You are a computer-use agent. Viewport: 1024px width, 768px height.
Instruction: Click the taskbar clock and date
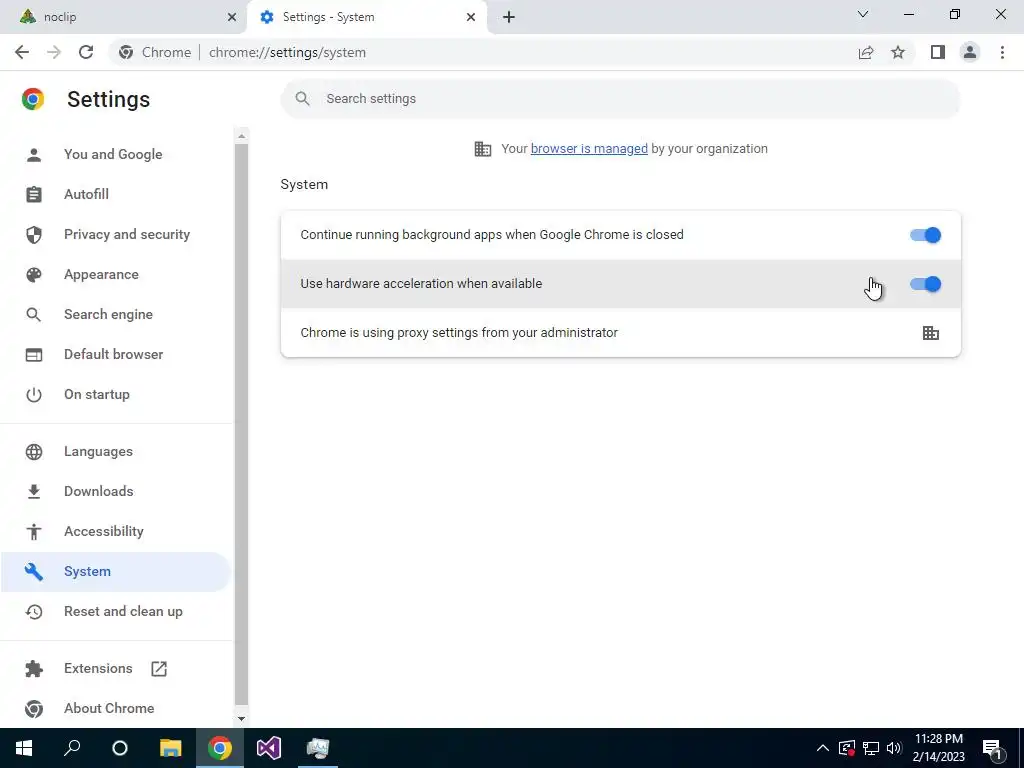(x=938, y=748)
